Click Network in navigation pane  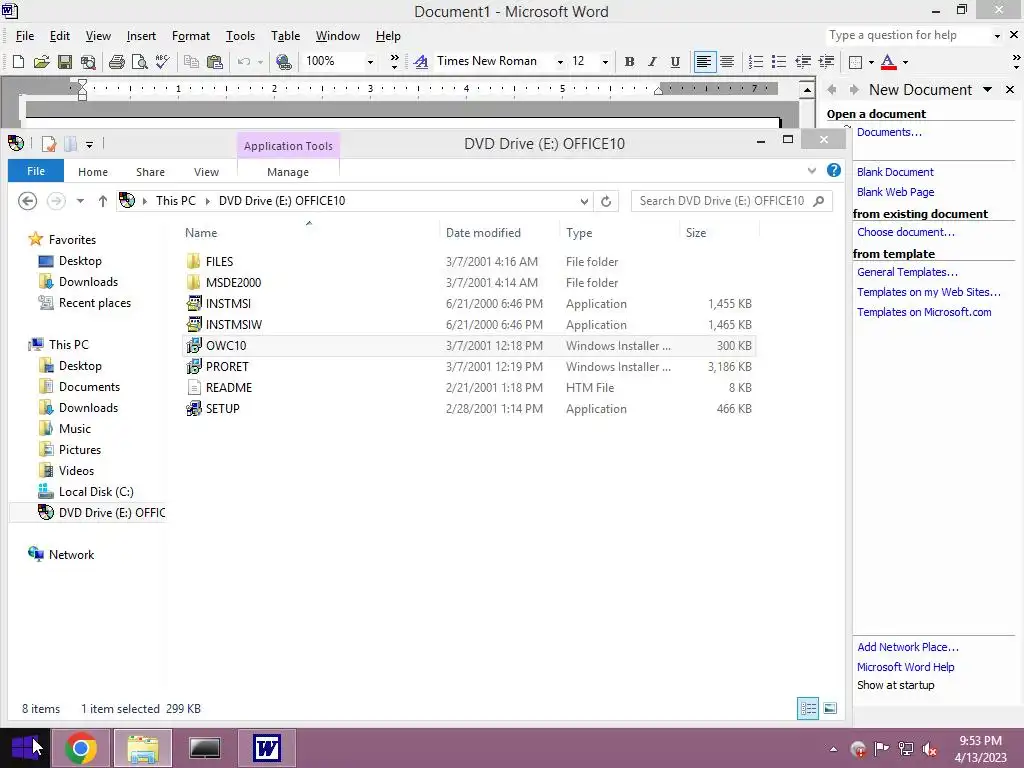coord(71,554)
